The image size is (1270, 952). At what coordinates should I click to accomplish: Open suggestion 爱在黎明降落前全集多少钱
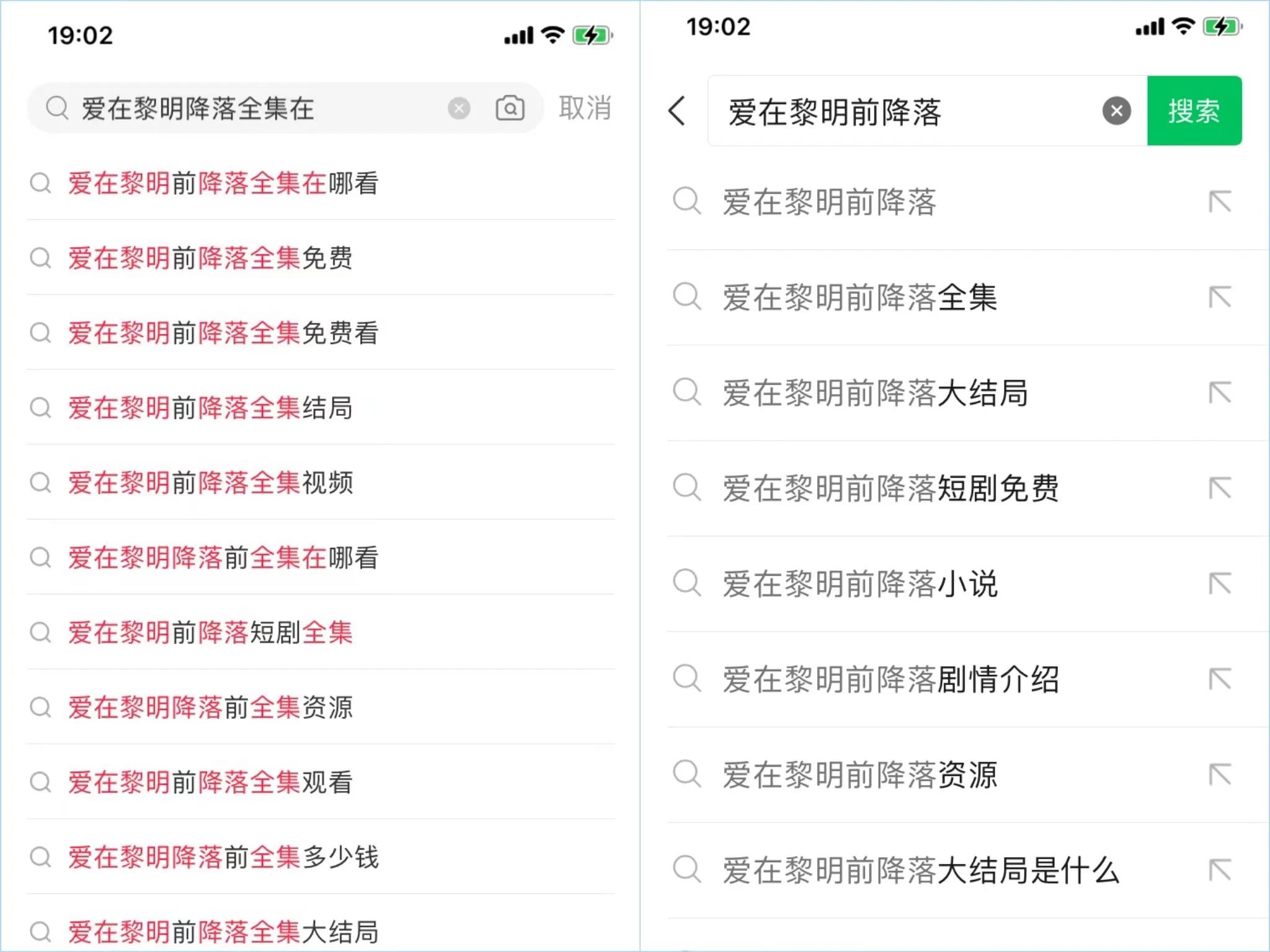pyautogui.click(x=223, y=857)
